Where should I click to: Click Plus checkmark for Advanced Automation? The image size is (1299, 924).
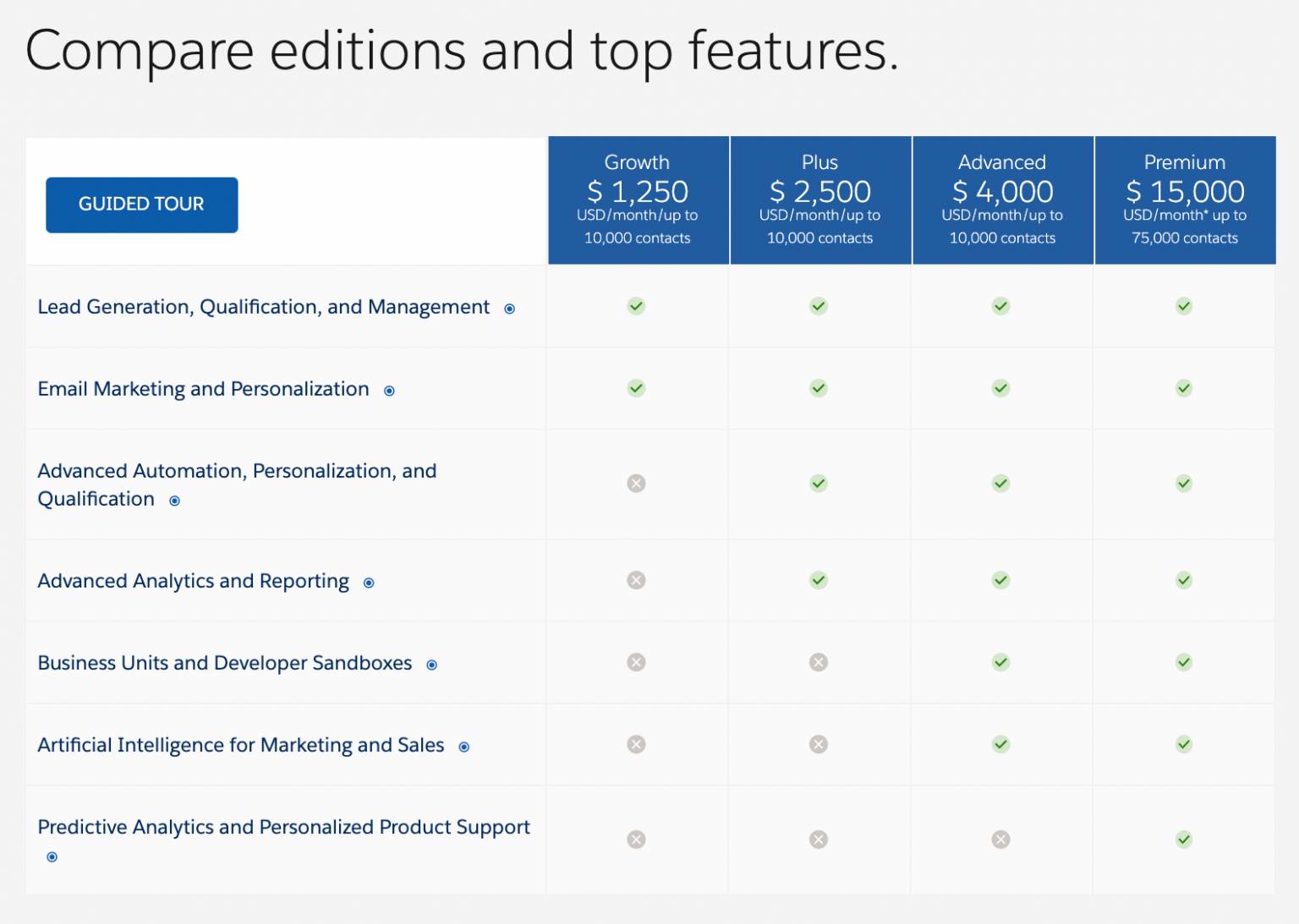pyautogui.click(x=819, y=484)
